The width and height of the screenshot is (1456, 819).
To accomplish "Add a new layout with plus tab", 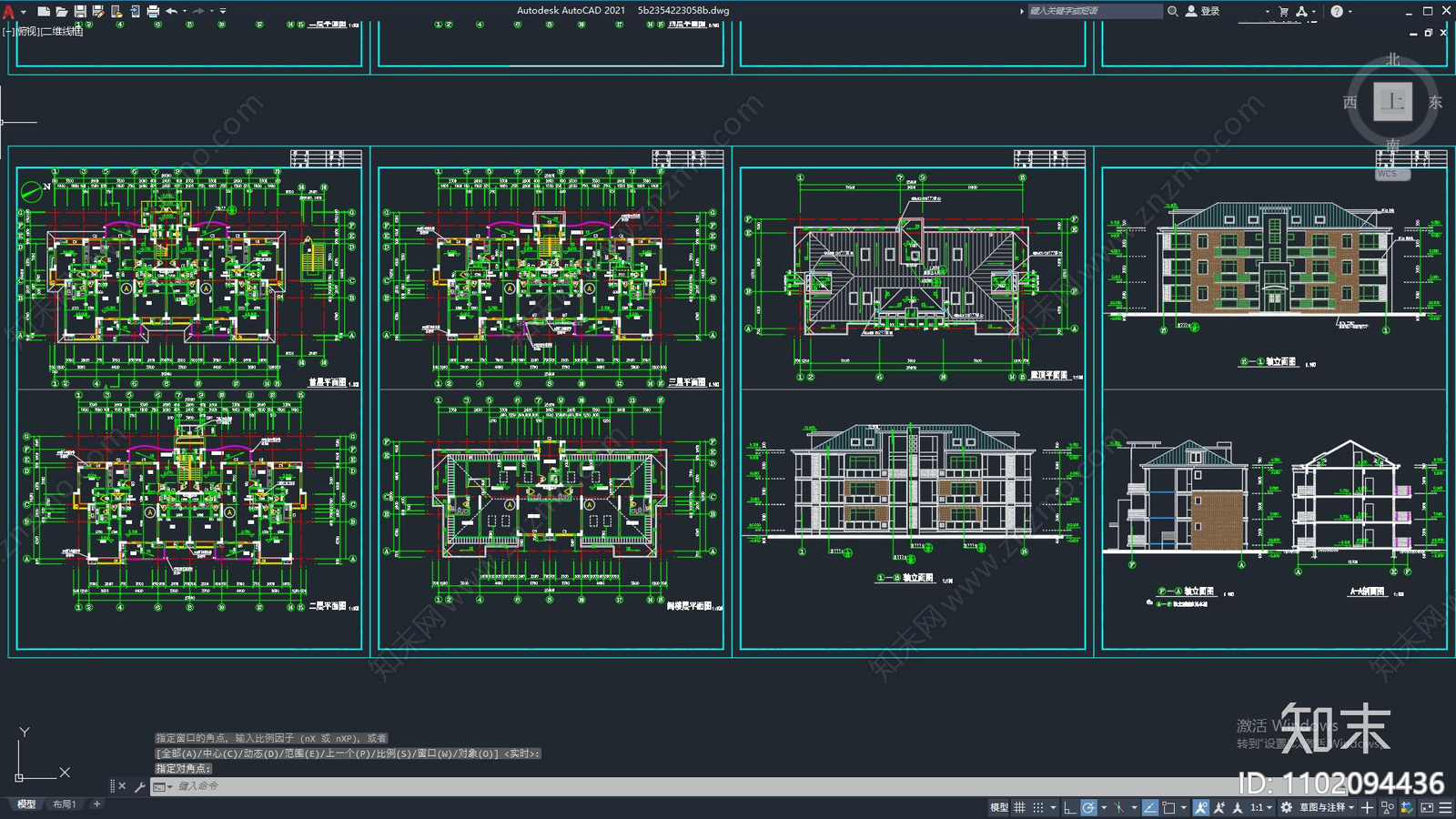I will (96, 804).
